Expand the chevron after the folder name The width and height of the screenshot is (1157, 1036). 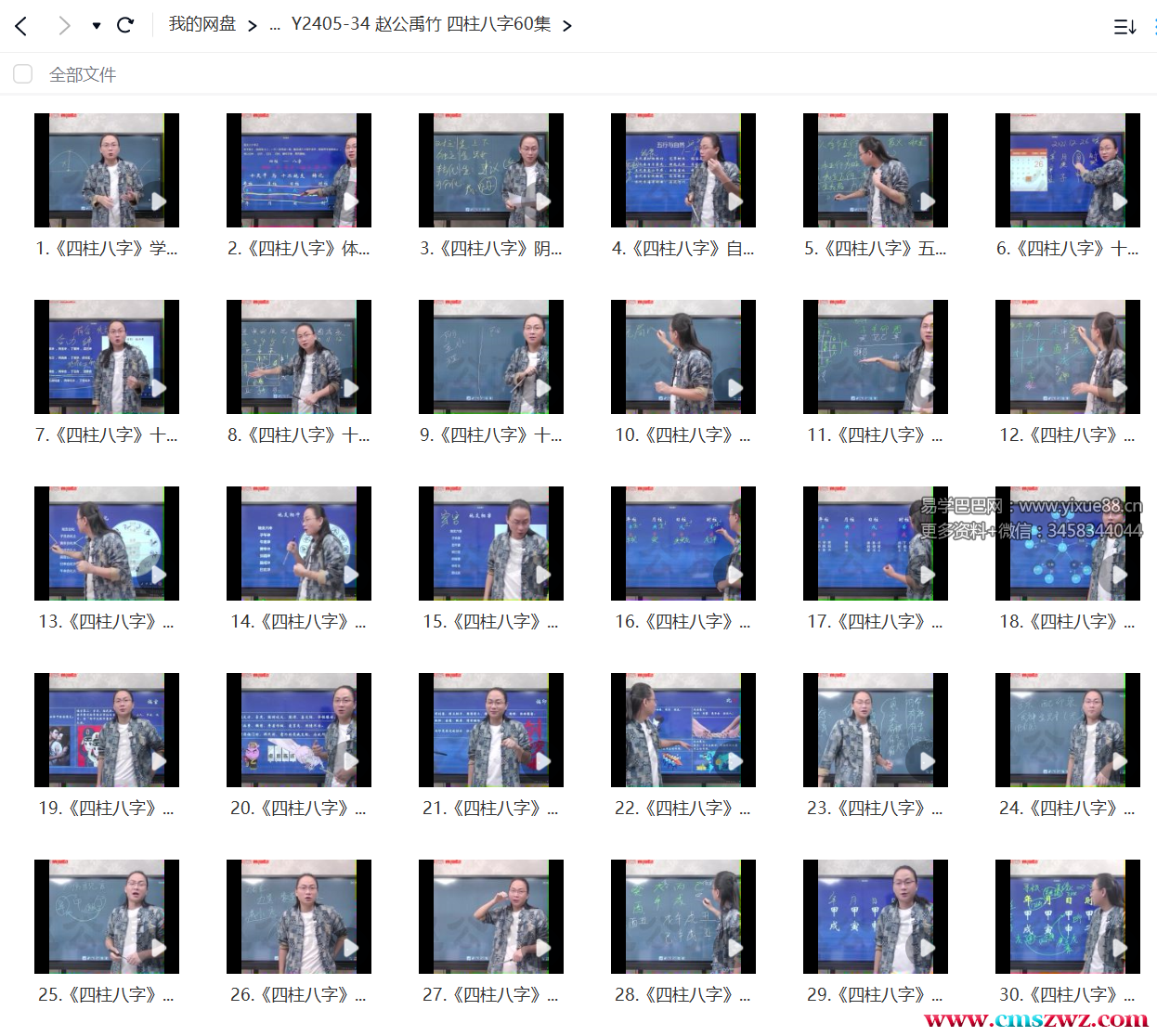(x=567, y=25)
